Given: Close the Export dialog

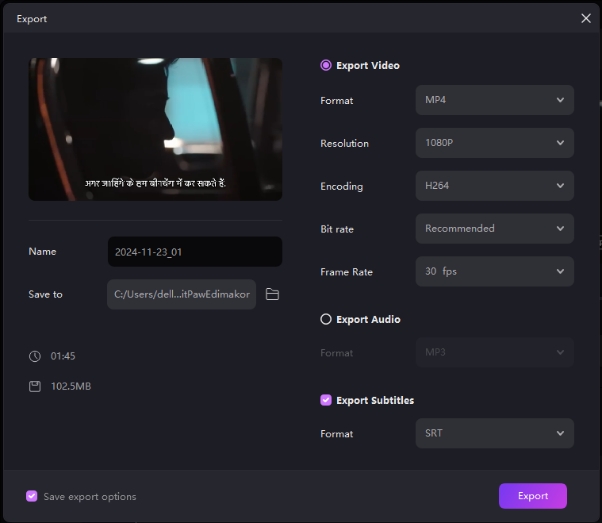Looking at the screenshot, I should (x=586, y=18).
